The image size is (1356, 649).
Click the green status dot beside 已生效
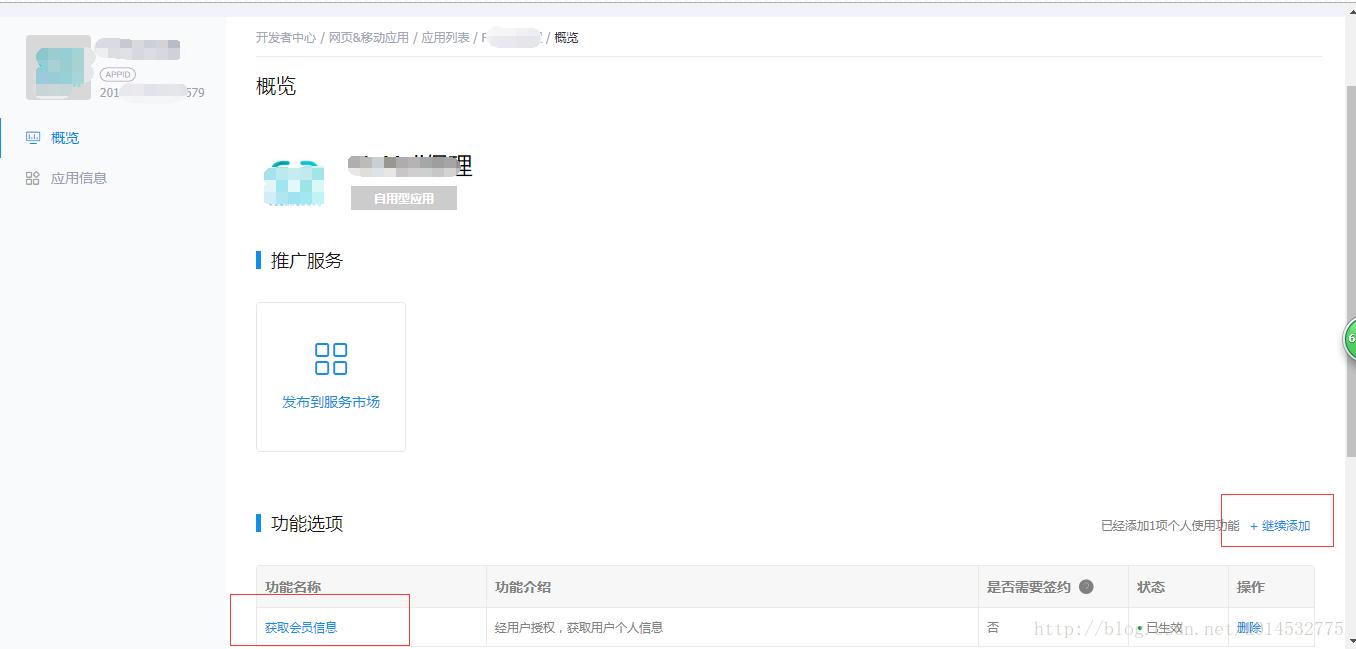1138,627
